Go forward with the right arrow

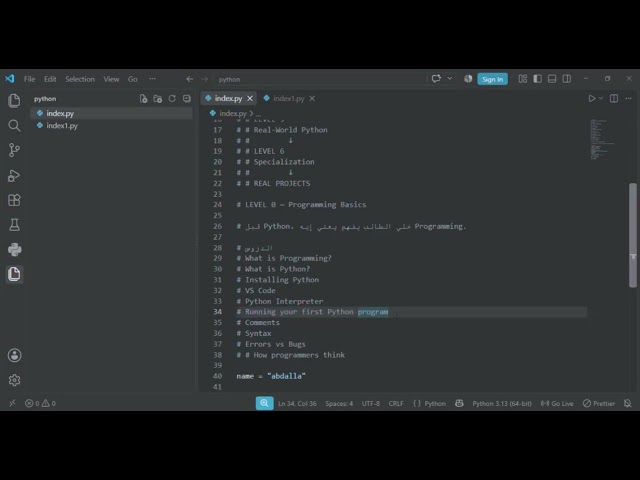pos(204,79)
